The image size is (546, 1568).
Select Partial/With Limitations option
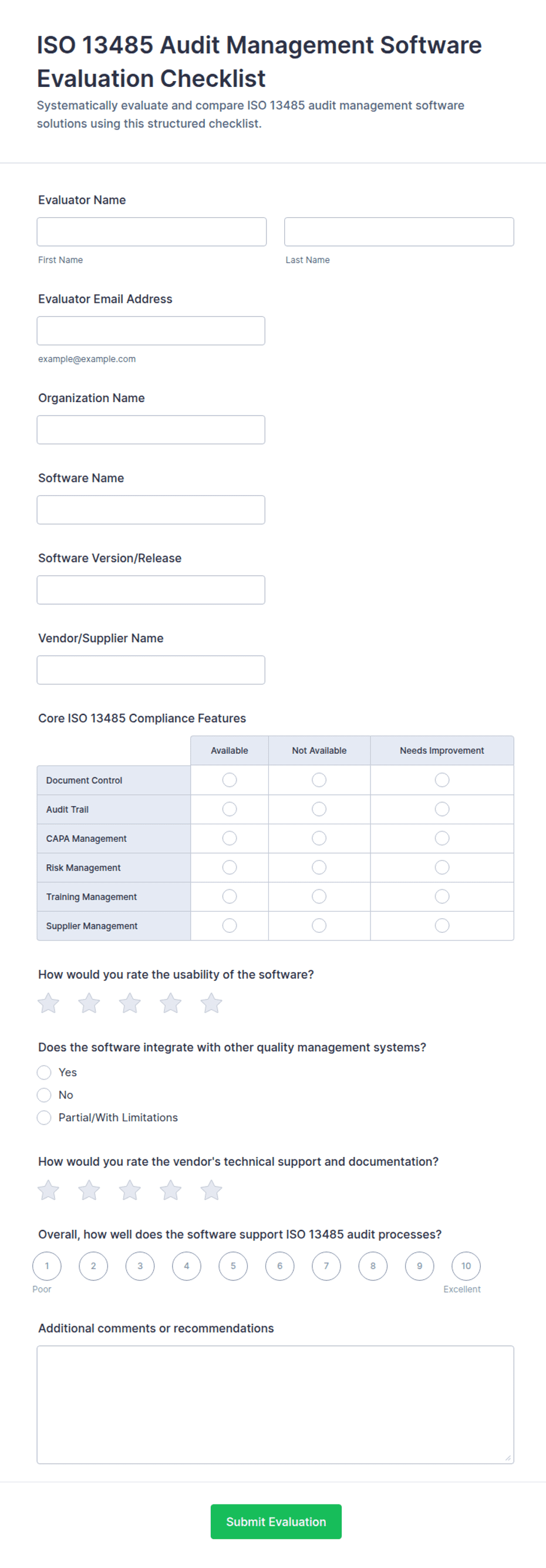[44, 1117]
